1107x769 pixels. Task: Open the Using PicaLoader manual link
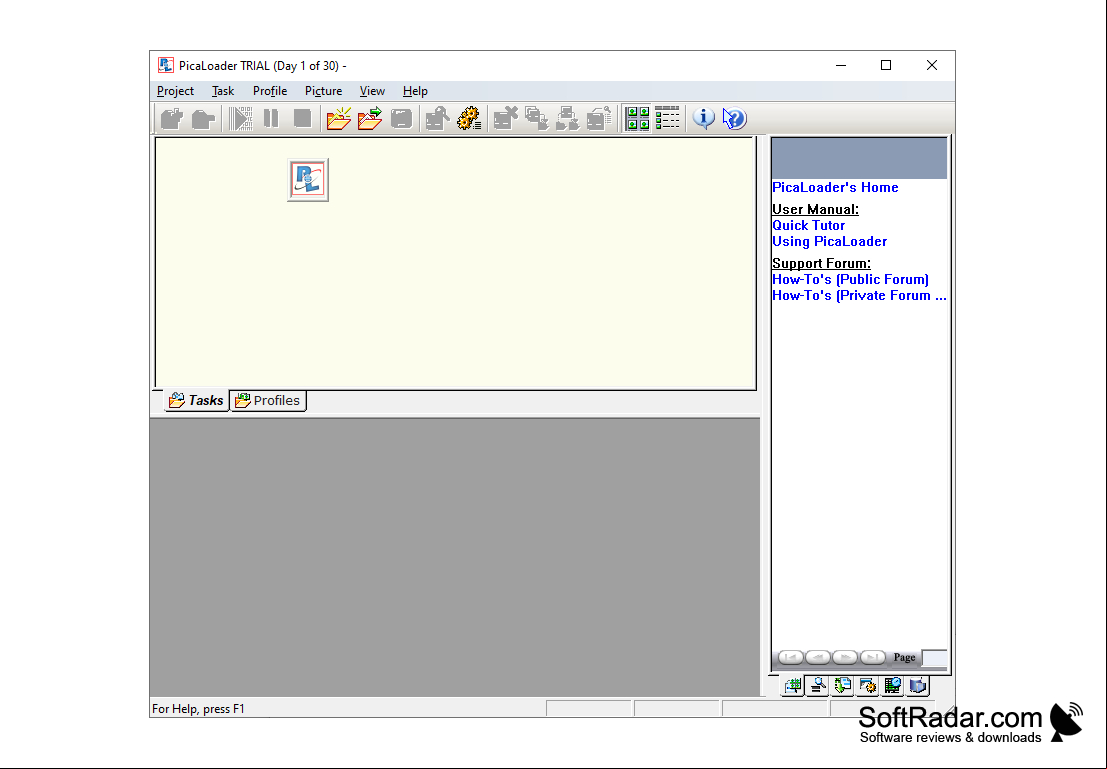tap(830, 242)
